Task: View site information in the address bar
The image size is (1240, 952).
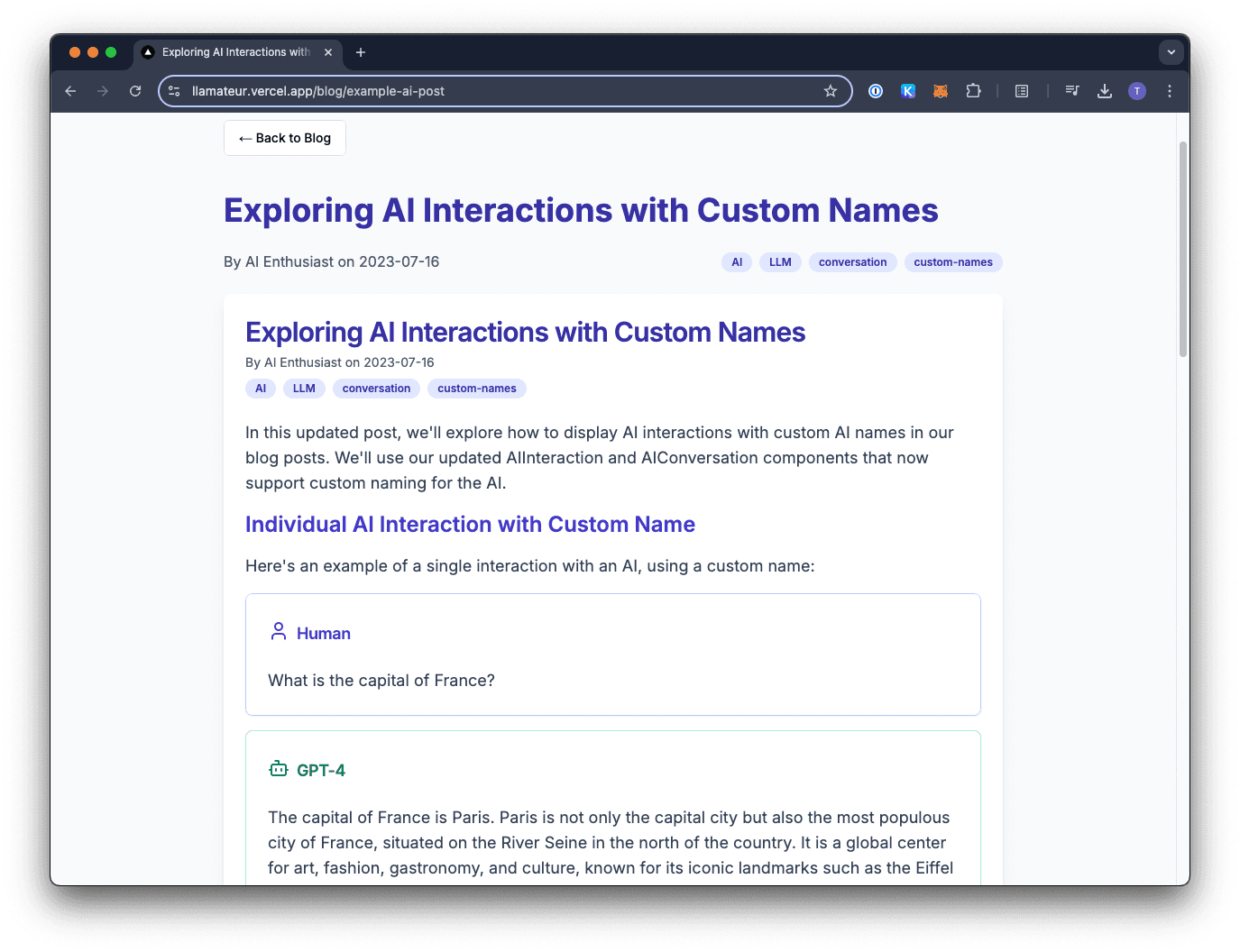Action: pos(174,91)
